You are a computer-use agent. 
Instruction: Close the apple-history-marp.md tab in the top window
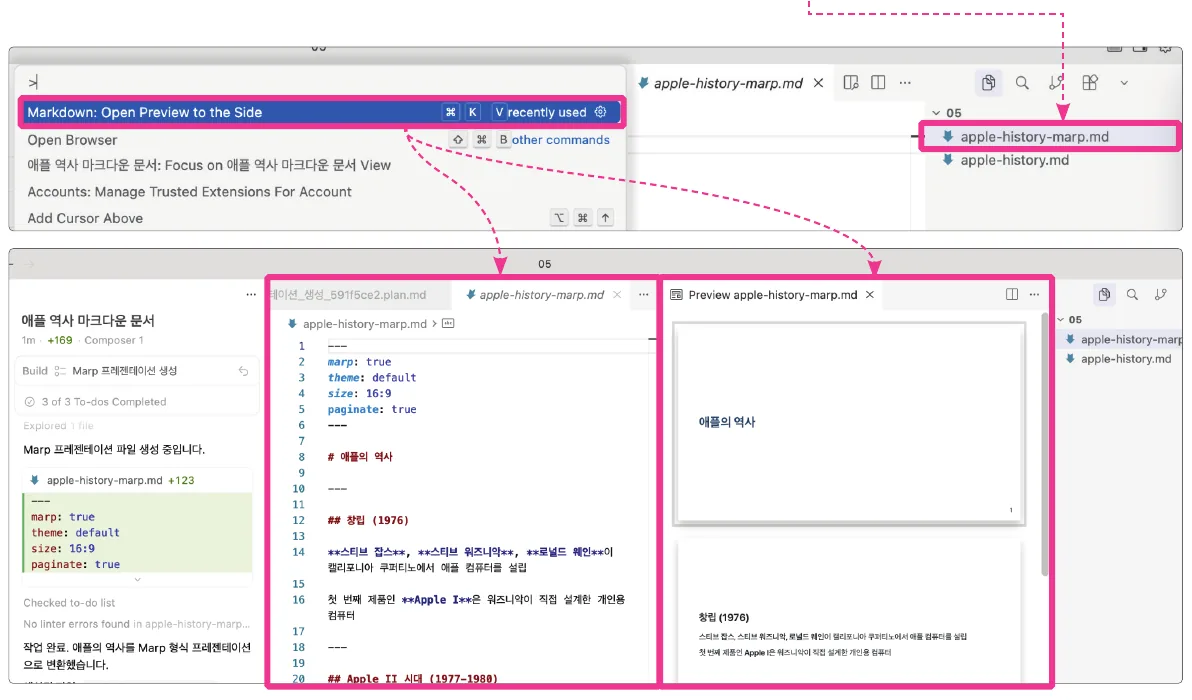(x=818, y=83)
